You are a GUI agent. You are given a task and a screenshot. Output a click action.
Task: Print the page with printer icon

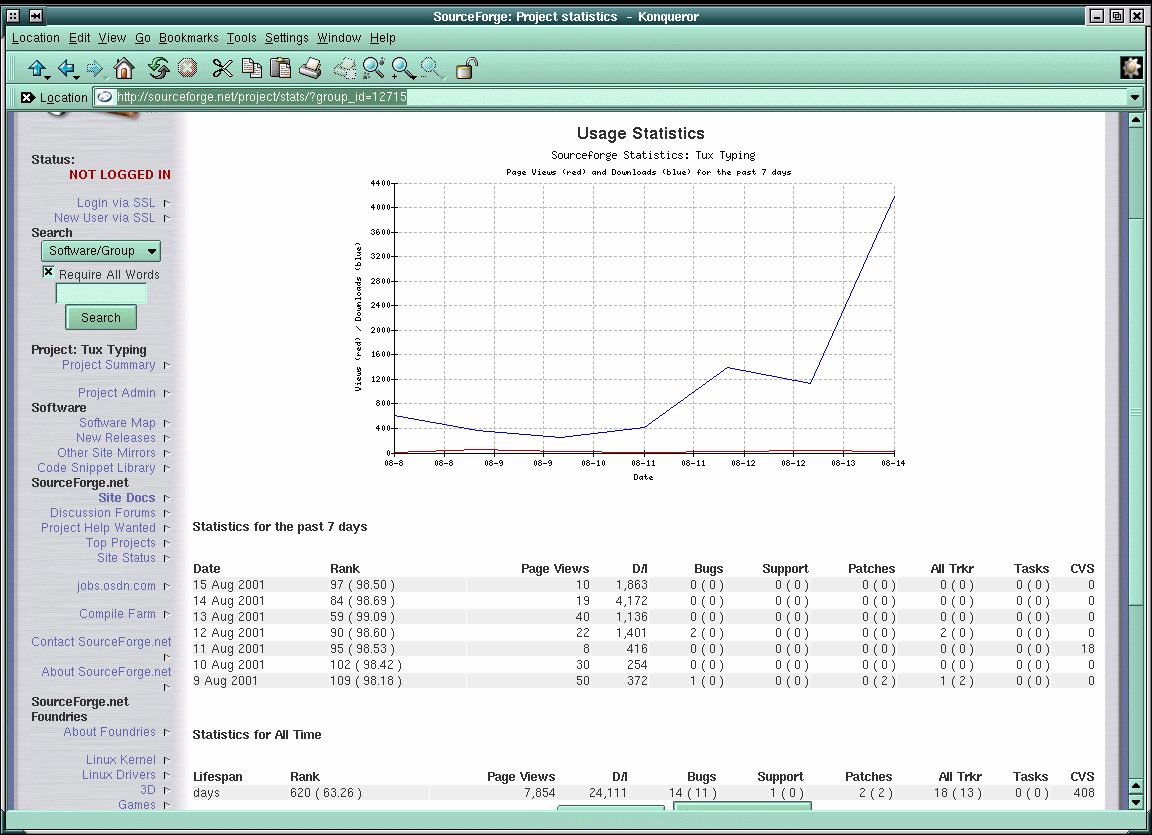click(x=311, y=69)
